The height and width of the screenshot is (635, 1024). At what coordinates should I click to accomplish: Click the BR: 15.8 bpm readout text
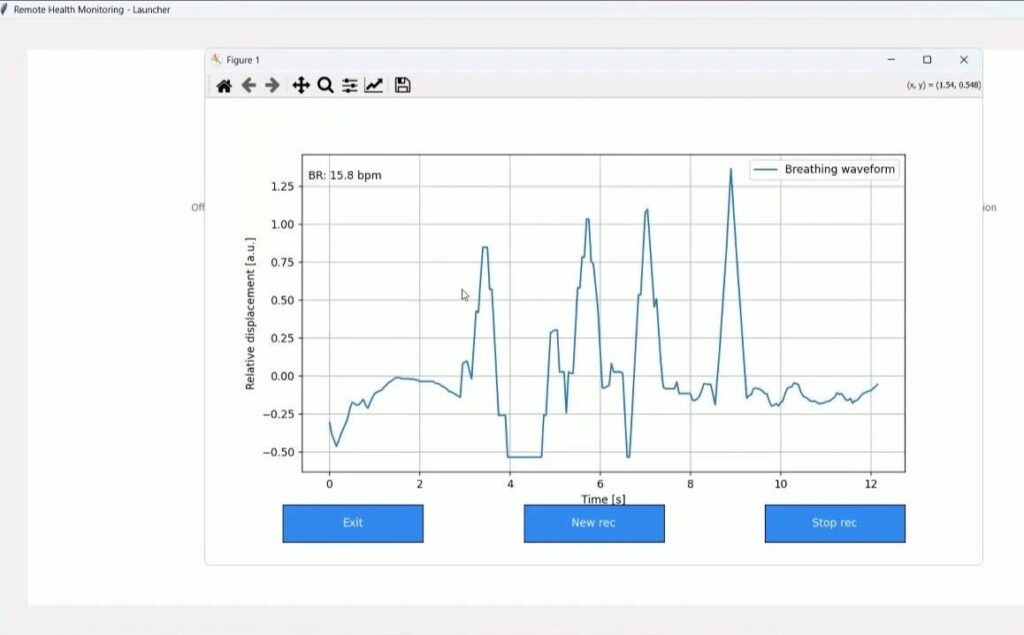tap(345, 176)
